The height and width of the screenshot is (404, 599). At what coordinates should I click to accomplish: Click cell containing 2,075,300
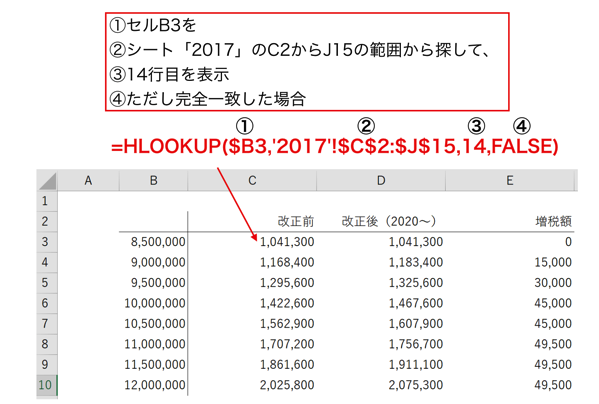[381, 385]
